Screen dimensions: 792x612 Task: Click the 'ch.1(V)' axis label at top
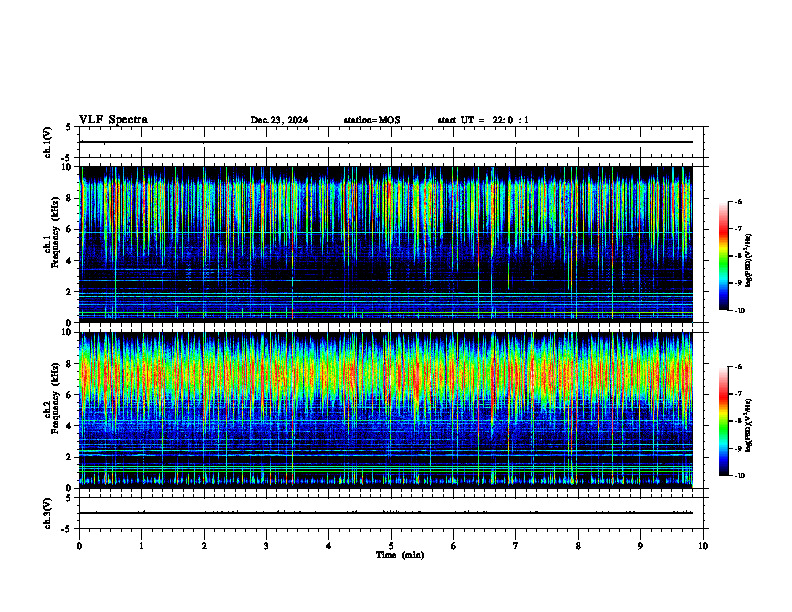point(47,142)
